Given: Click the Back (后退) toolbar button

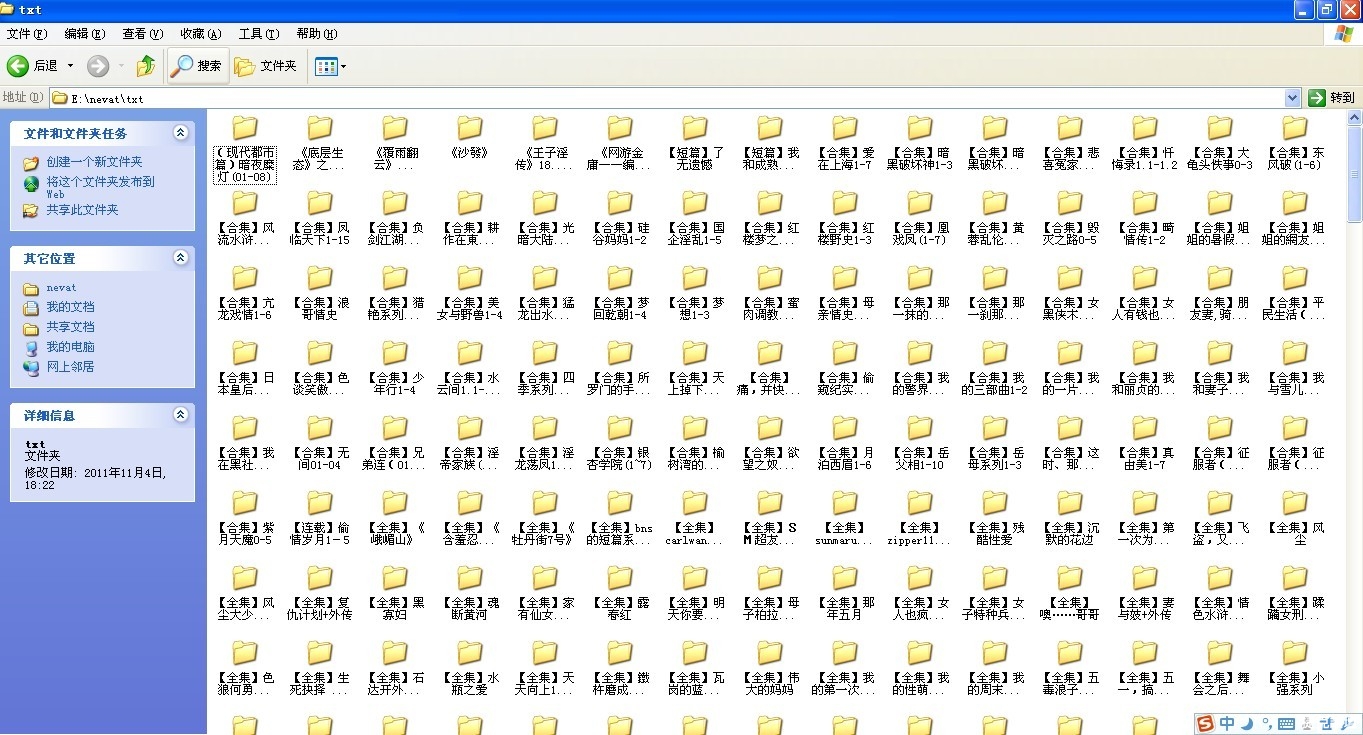Looking at the screenshot, I should (33, 66).
